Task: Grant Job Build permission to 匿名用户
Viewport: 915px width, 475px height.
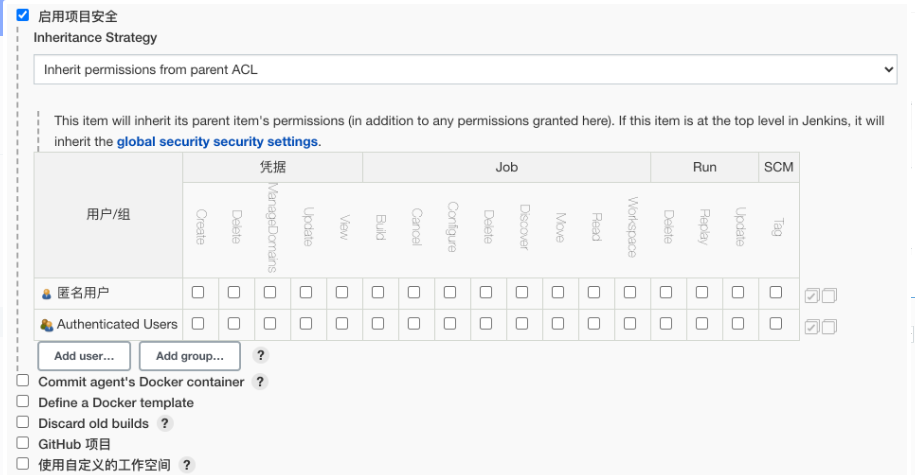Action: [x=378, y=293]
